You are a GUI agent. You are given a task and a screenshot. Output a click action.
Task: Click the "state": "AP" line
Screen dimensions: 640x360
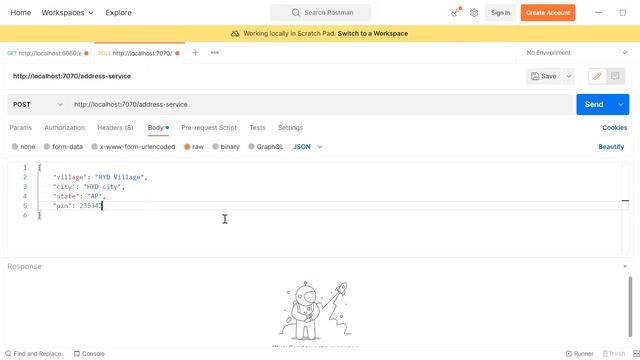pyautogui.click(x=79, y=196)
